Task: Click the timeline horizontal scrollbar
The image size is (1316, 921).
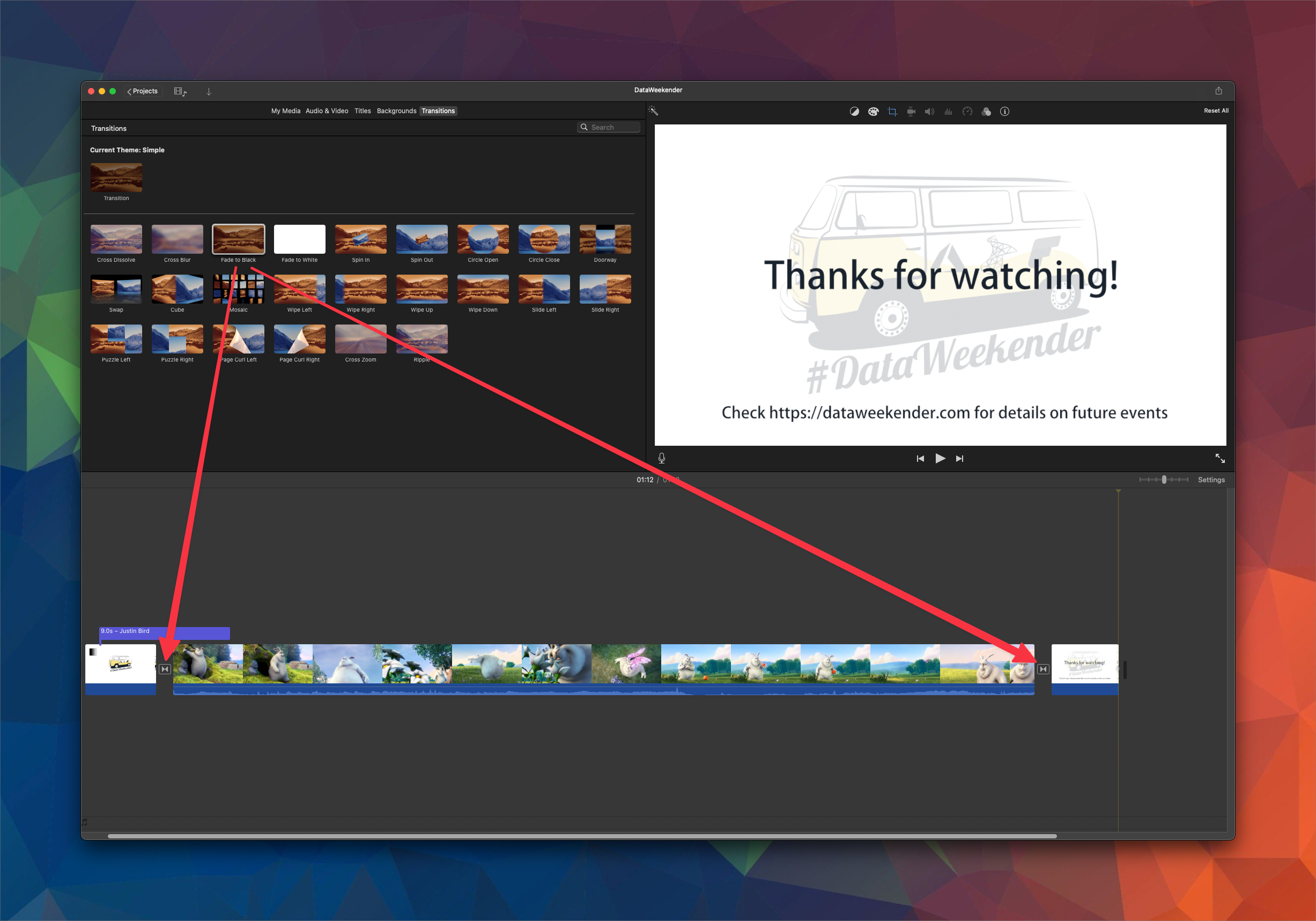Action: [582, 836]
